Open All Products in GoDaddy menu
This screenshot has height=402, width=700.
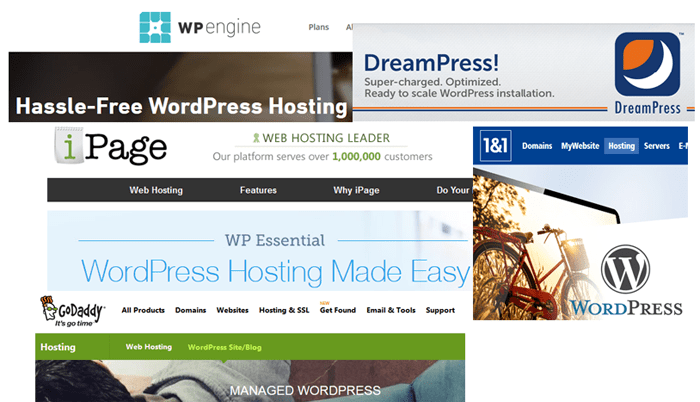click(143, 310)
